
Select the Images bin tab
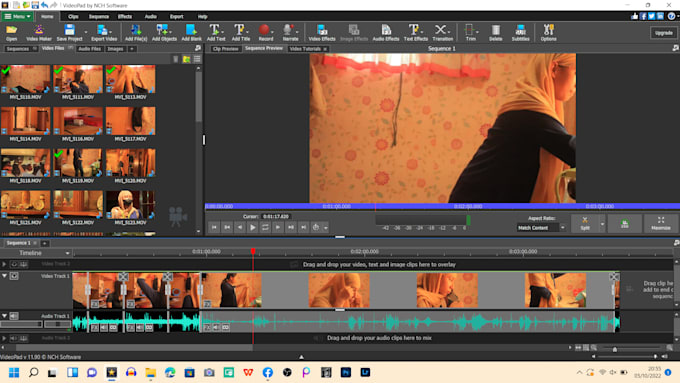point(115,49)
